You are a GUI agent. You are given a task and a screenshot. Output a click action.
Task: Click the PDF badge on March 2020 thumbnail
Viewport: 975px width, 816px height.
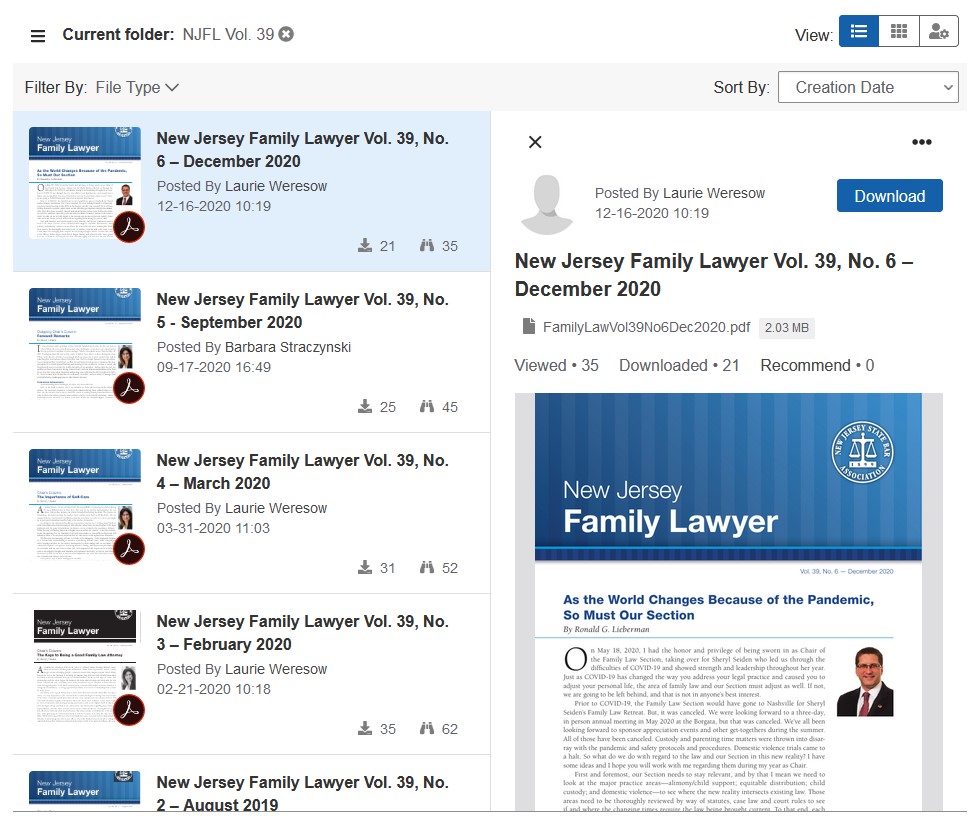click(129, 549)
